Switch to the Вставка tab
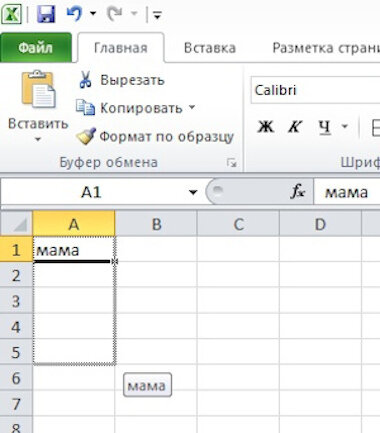Image resolution: width=380 pixels, height=433 pixels. pyautogui.click(x=210, y=48)
